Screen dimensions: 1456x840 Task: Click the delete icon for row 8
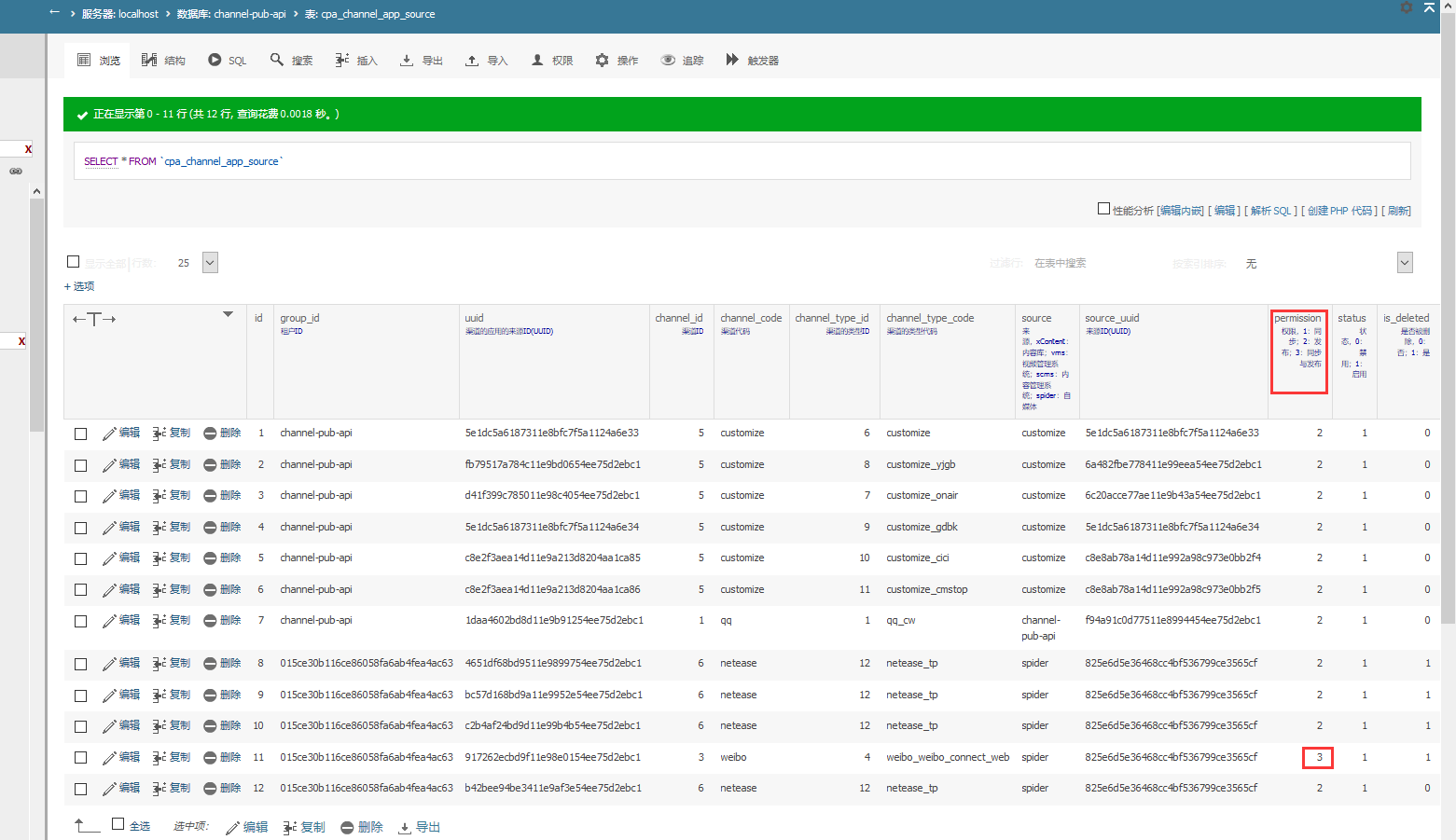(210, 664)
